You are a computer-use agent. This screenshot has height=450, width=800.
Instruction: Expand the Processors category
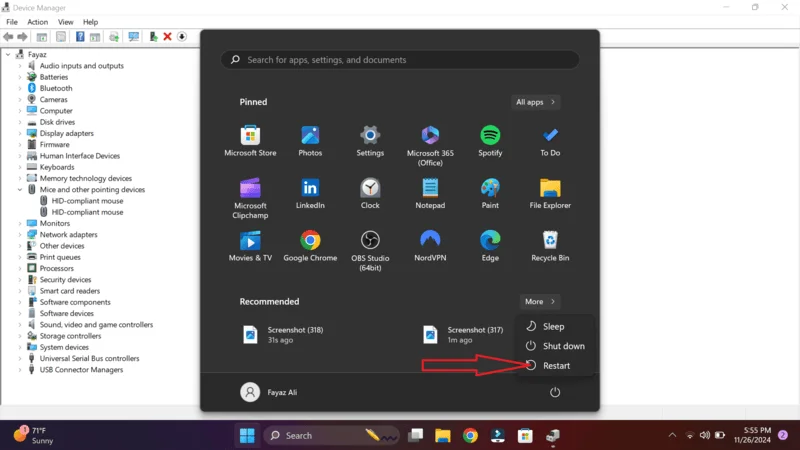coord(20,268)
